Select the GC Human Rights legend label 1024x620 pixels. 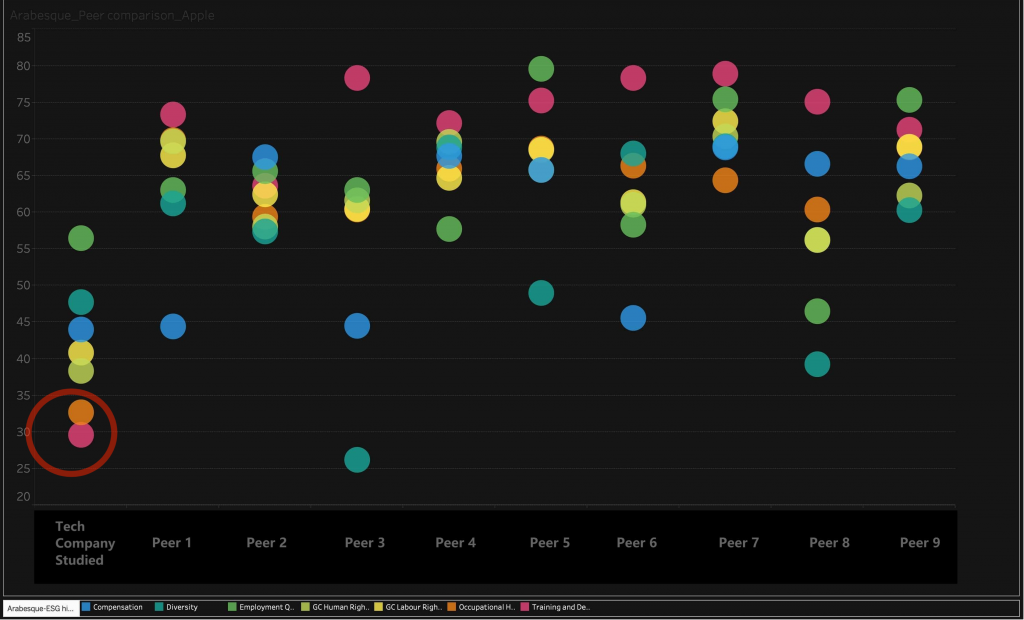tap(341, 607)
